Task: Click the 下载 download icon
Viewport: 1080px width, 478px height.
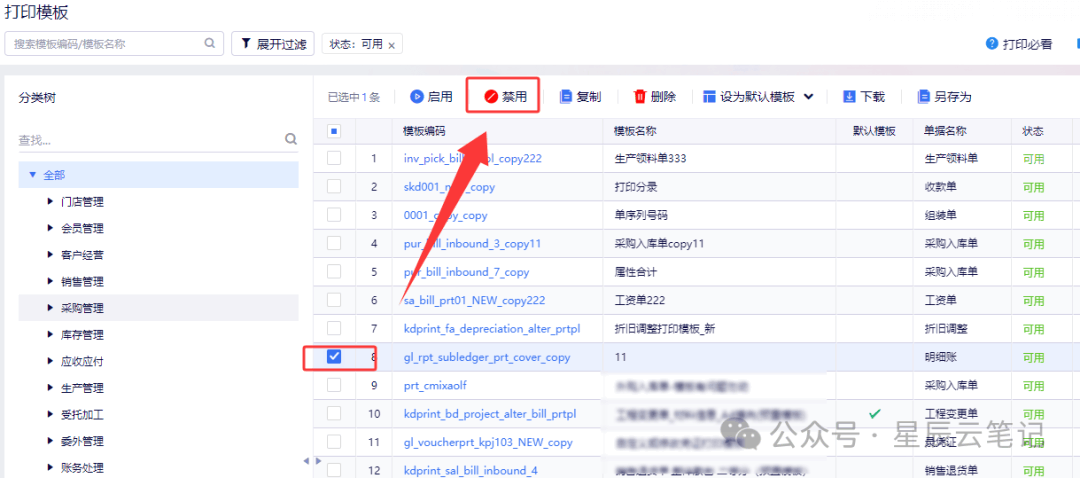Action: 849,97
